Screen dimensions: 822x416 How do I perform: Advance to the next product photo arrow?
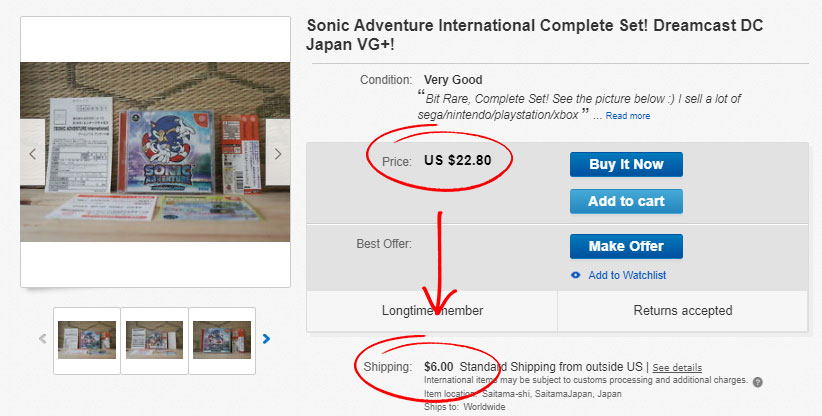click(x=278, y=154)
